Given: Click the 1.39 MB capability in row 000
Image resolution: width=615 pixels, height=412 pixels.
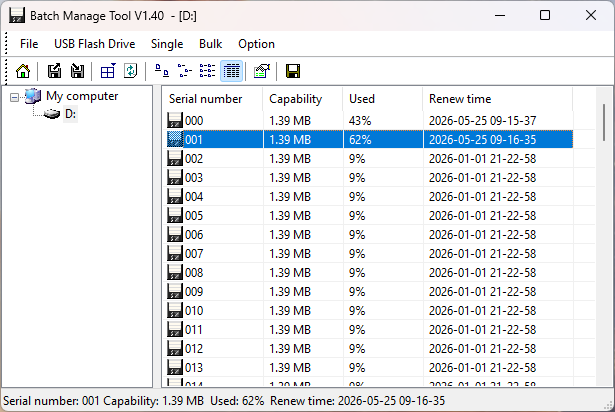Looking at the screenshot, I should pos(290,120).
